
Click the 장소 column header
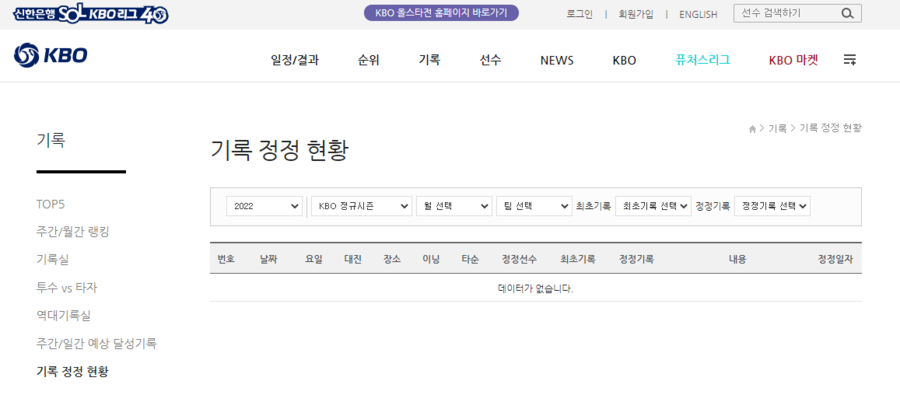[392, 260]
